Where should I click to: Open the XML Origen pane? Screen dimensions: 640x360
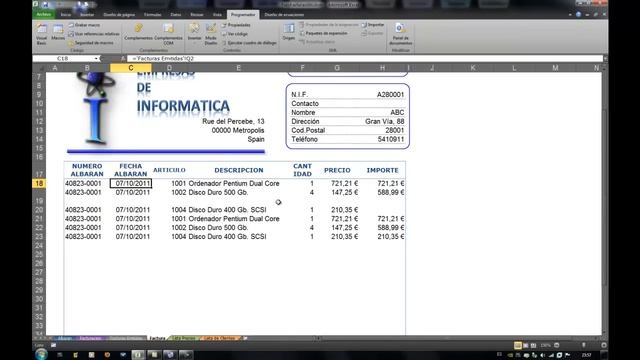pos(289,32)
